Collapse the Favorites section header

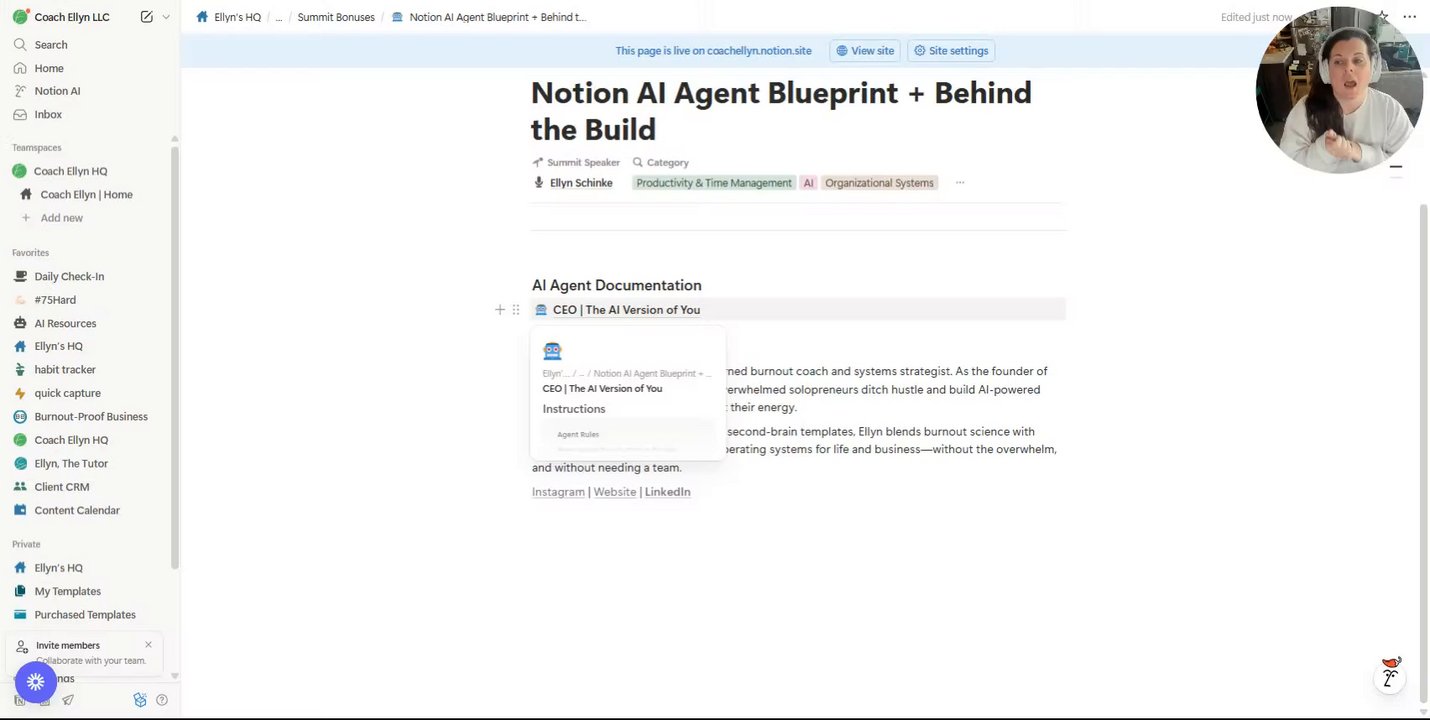[30, 253]
